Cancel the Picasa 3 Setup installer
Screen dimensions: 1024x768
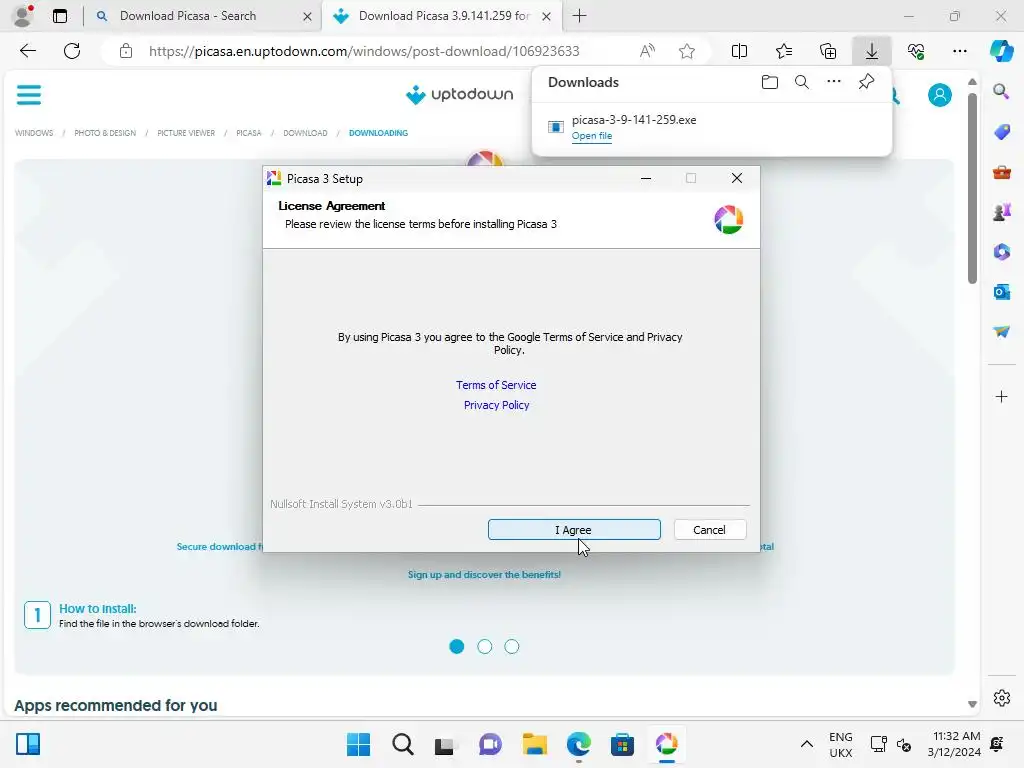coord(709,530)
